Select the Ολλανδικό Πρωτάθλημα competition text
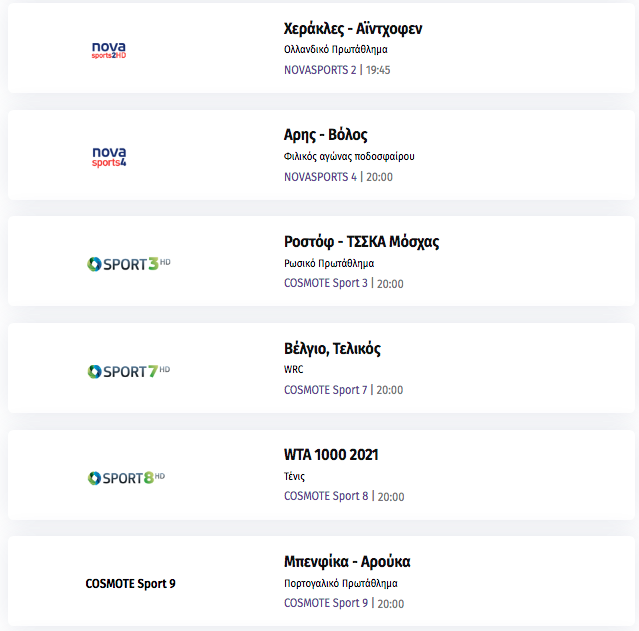639x631 pixels. pyautogui.click(x=336, y=50)
